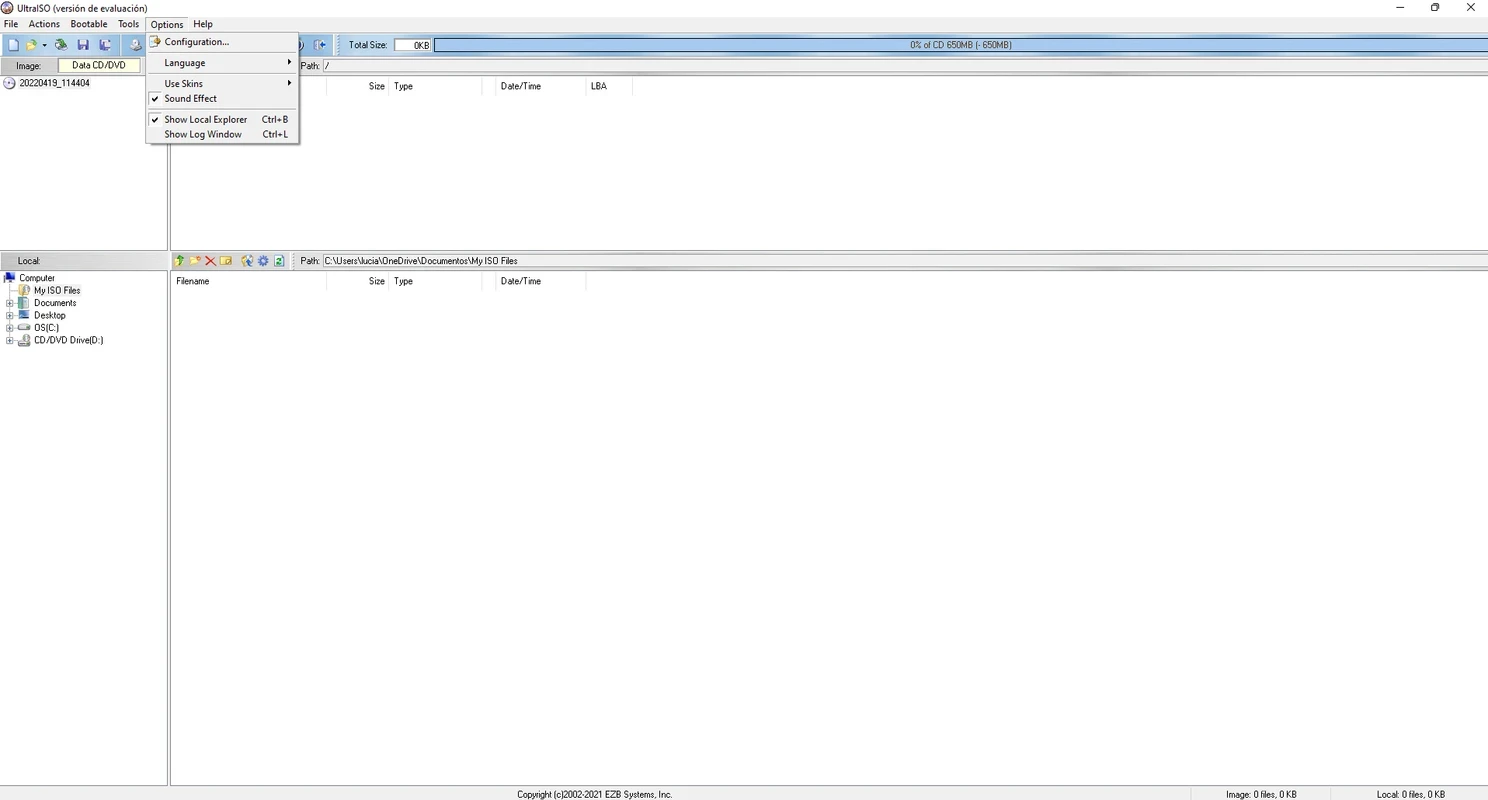This screenshot has height=800, width=1488.
Task: Open Configuration from the Options menu
Action: 196,42
